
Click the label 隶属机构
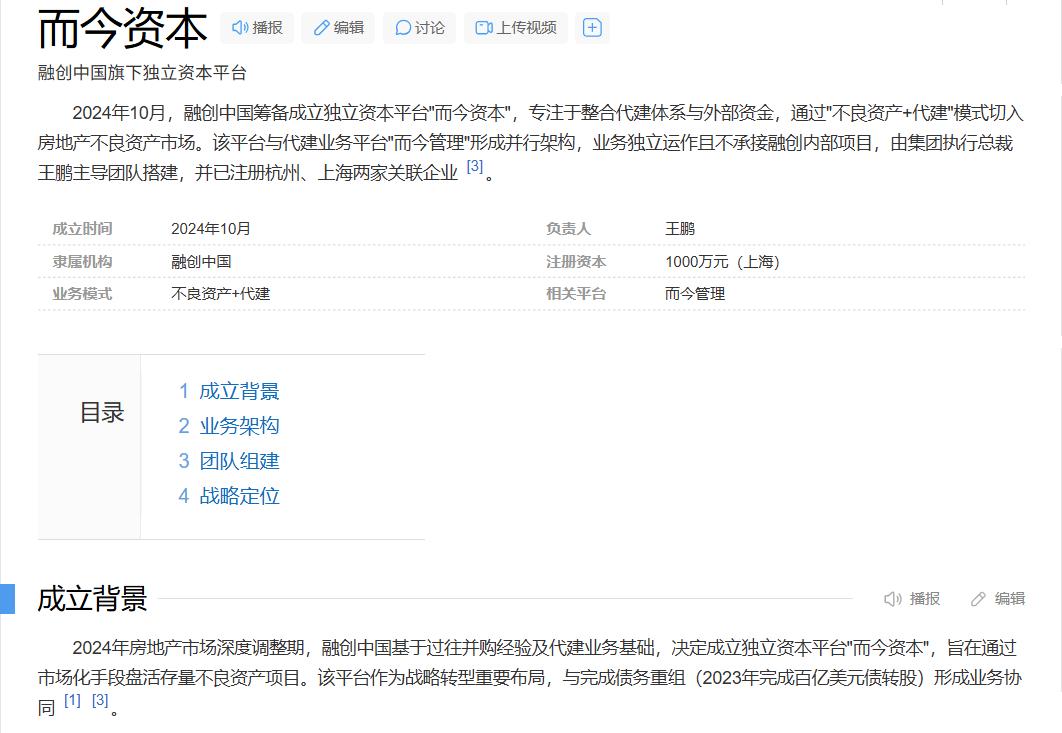[x=82, y=261]
